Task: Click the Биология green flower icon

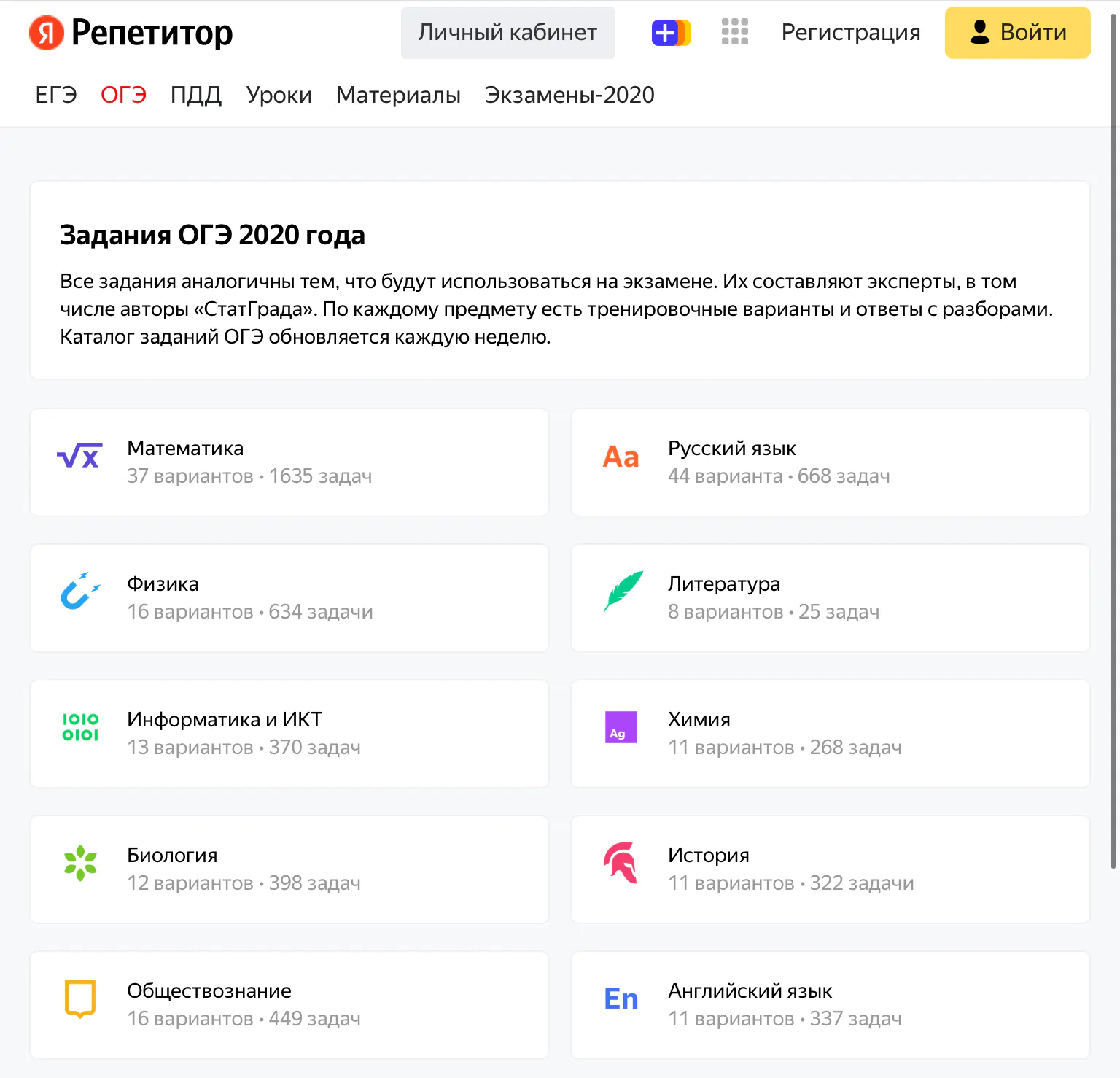Action: pyautogui.click(x=80, y=863)
